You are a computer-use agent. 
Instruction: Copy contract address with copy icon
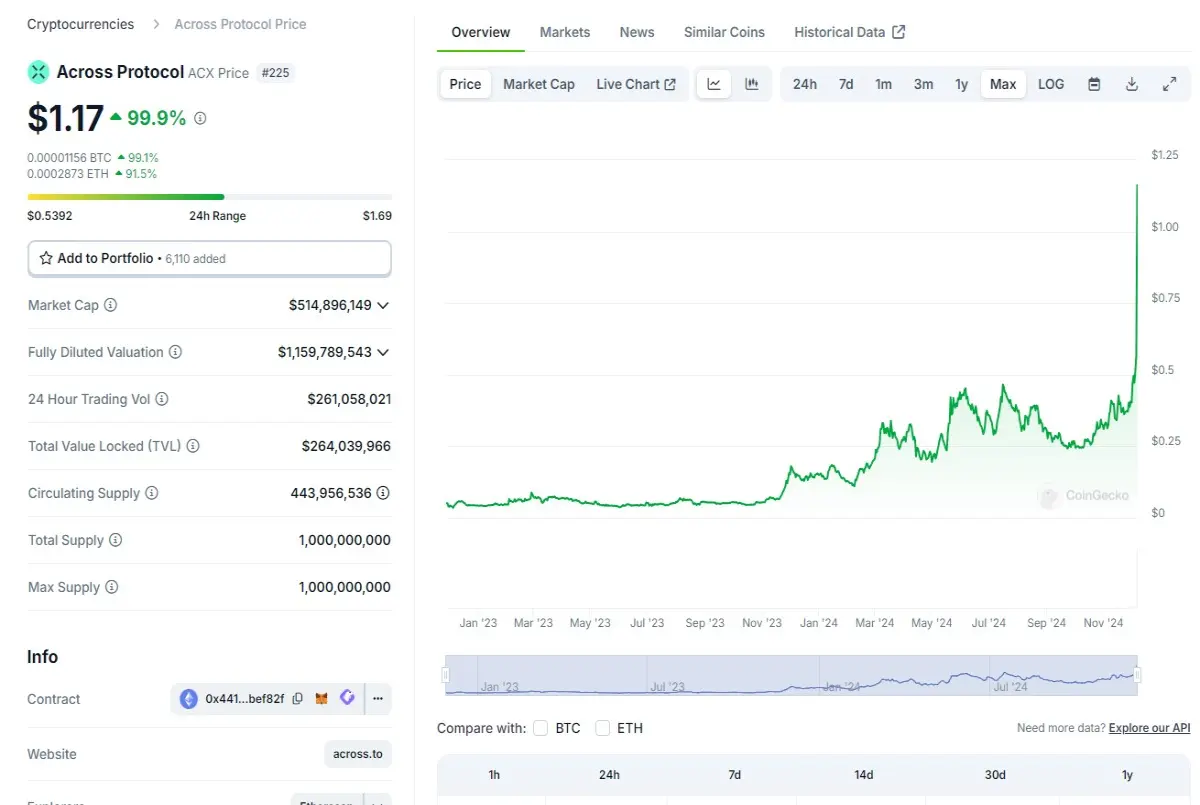click(x=298, y=699)
